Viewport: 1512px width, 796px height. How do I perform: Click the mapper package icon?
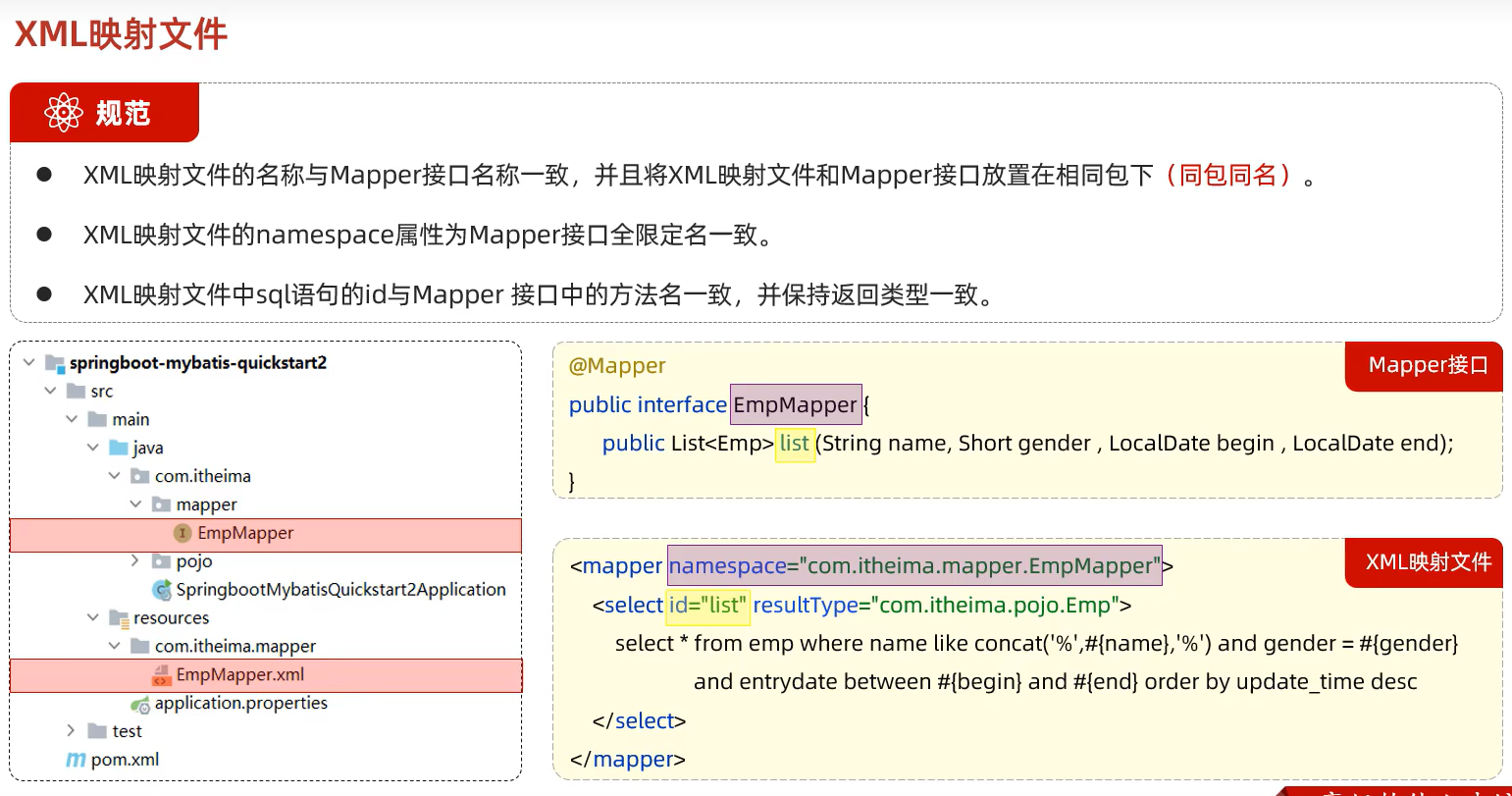pyautogui.click(x=162, y=505)
